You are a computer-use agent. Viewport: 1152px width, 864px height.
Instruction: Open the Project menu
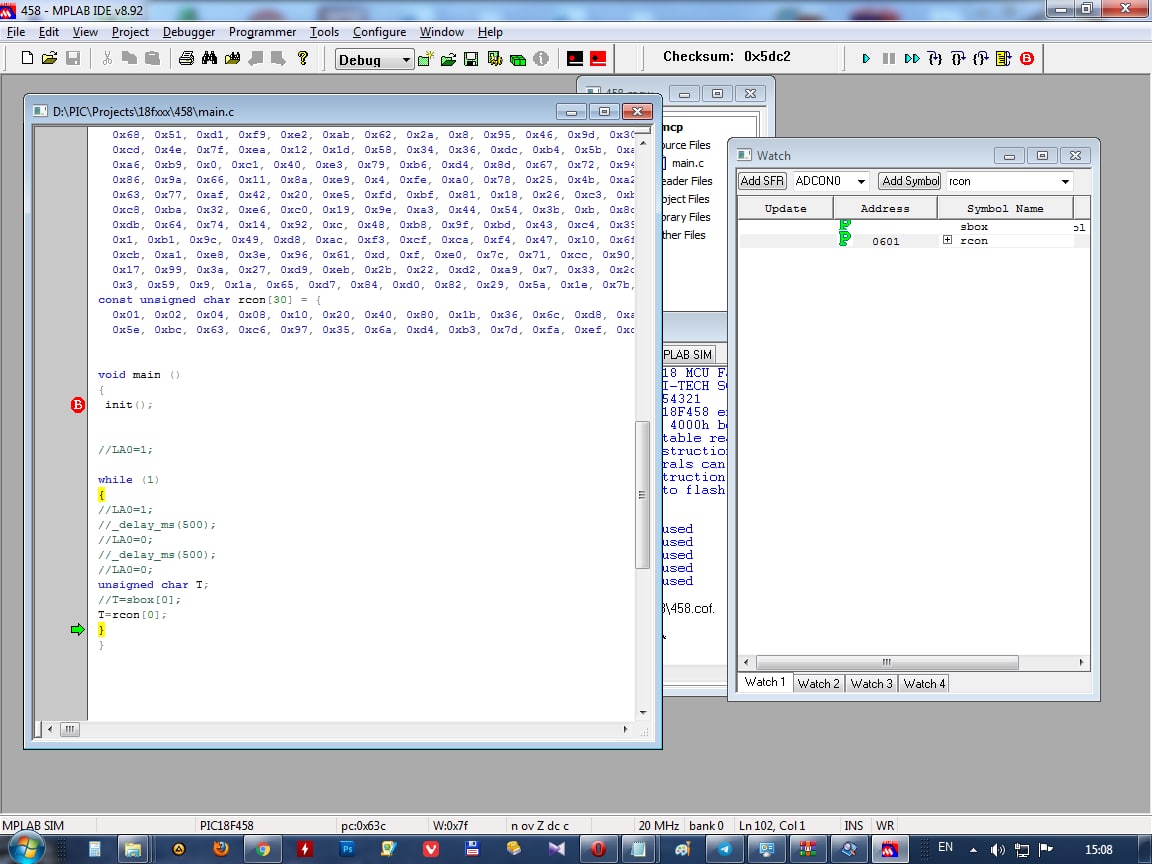click(130, 32)
